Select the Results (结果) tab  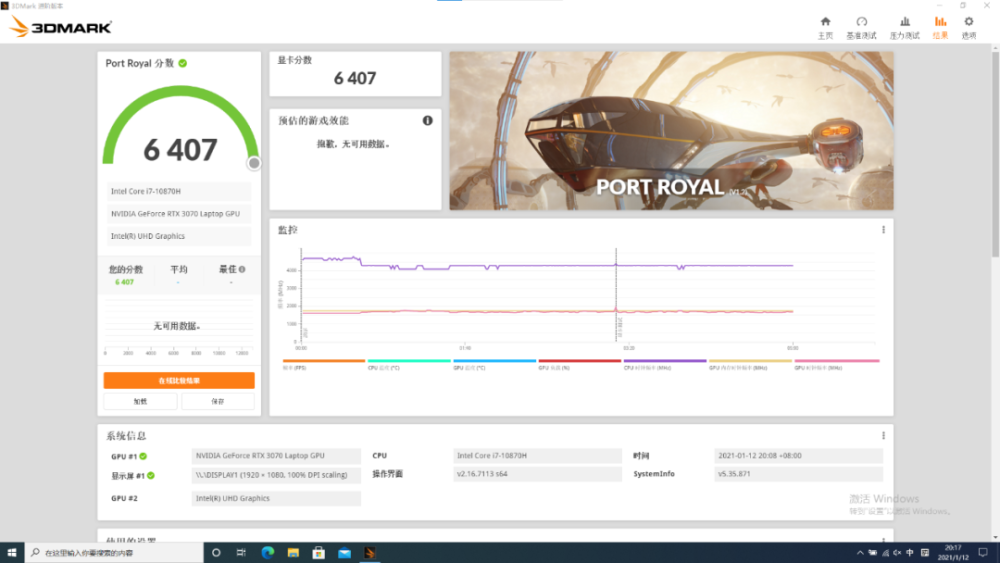940,28
